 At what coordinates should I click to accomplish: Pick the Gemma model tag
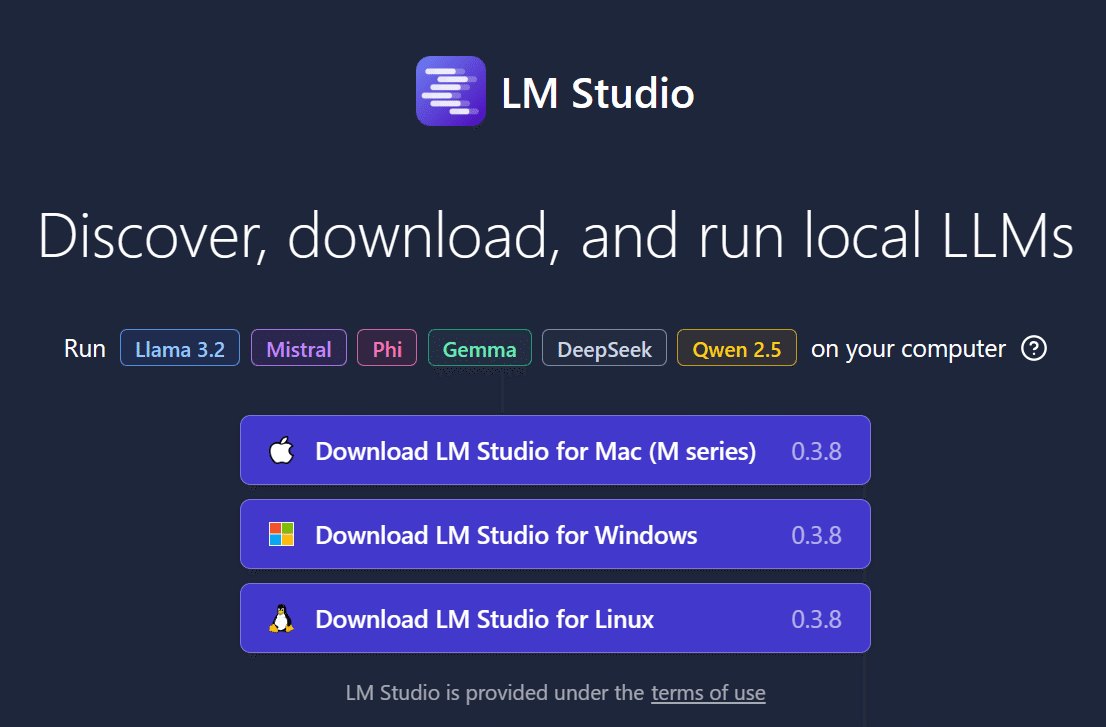click(480, 348)
